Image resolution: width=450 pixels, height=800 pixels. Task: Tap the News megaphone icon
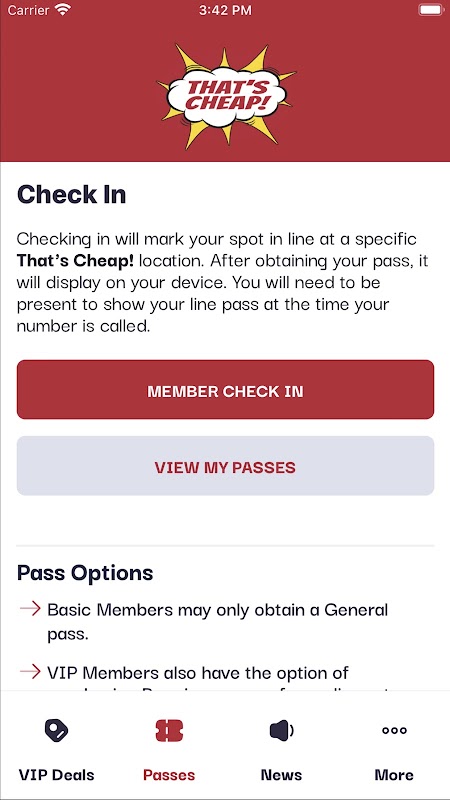[x=281, y=731]
